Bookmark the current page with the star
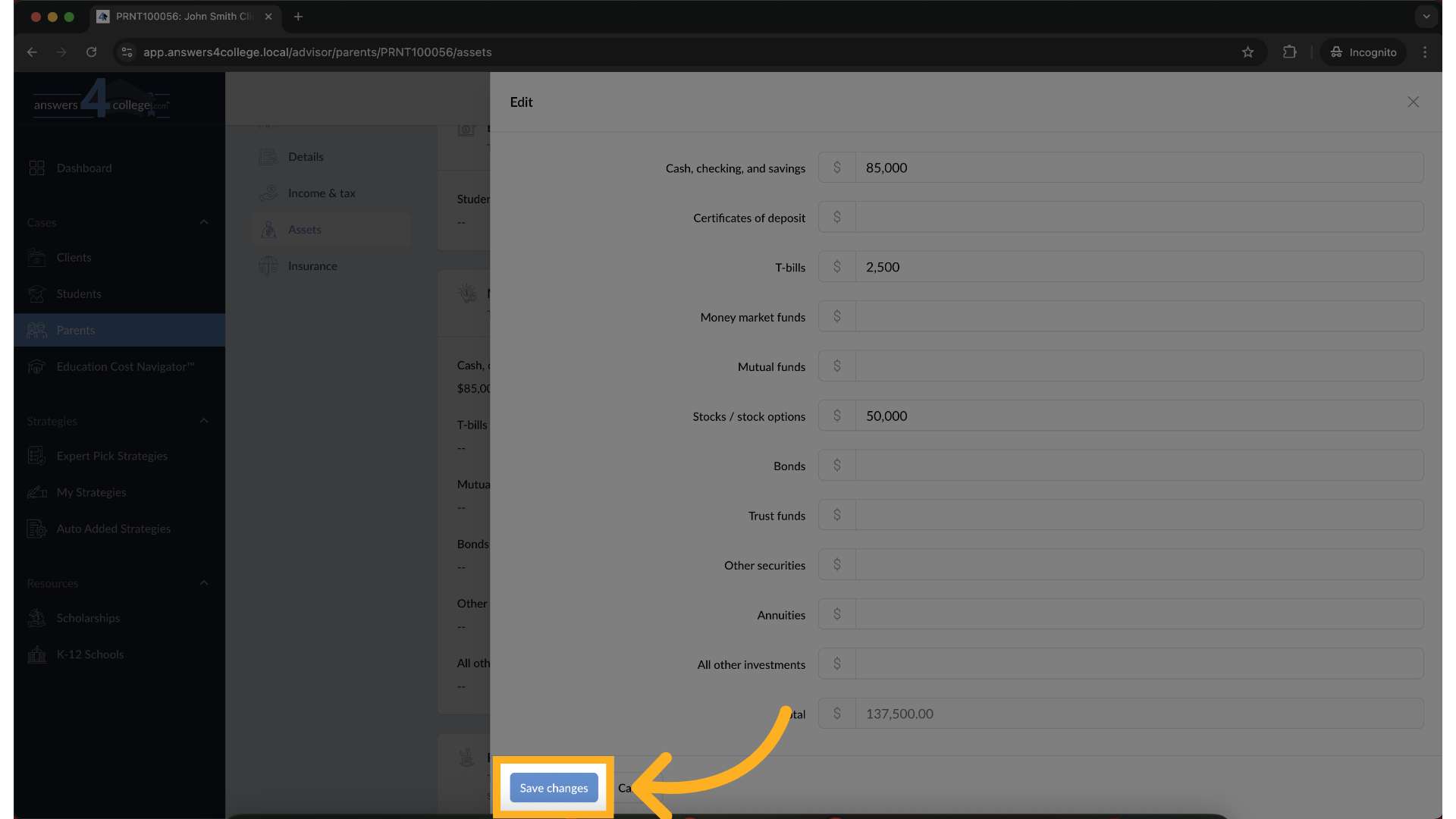 coord(1248,52)
